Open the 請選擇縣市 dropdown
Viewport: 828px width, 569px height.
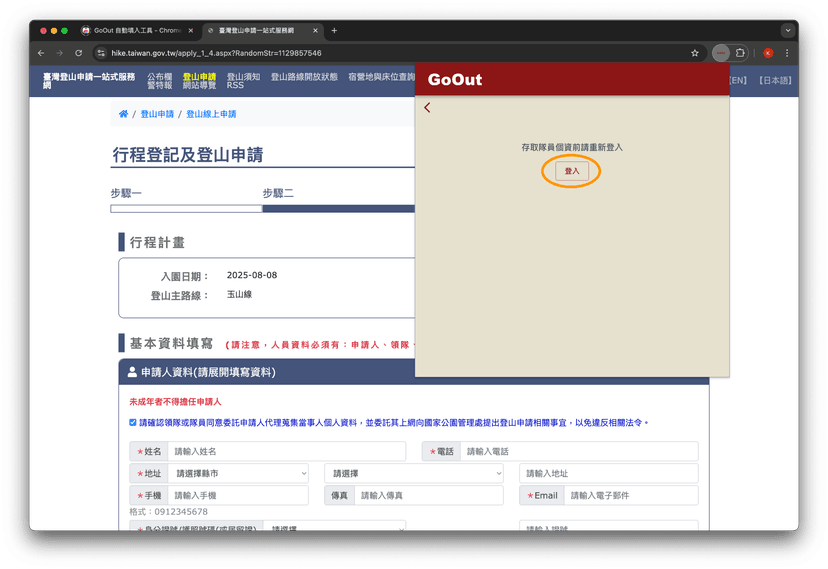pos(238,473)
